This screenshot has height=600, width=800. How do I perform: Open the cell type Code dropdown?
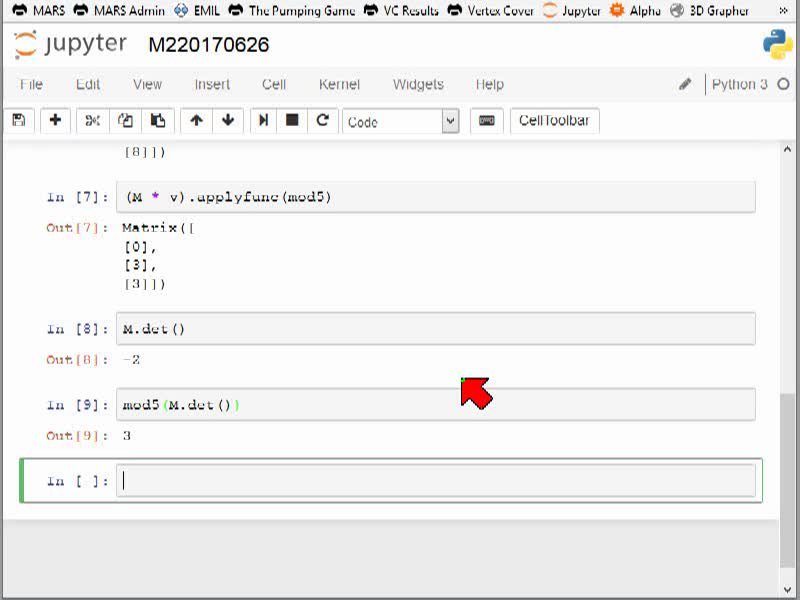click(401, 121)
